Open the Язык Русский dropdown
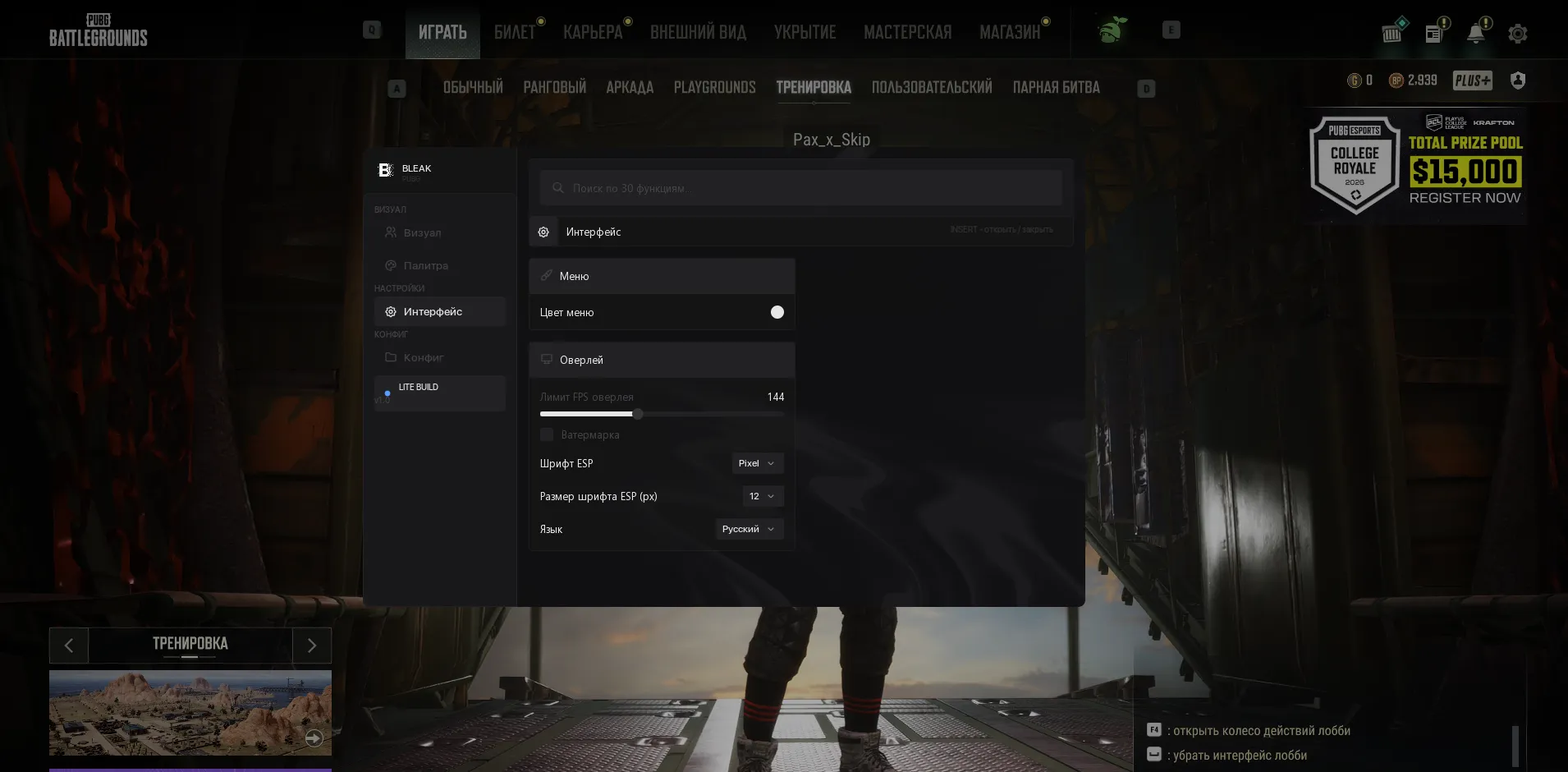 coord(750,529)
